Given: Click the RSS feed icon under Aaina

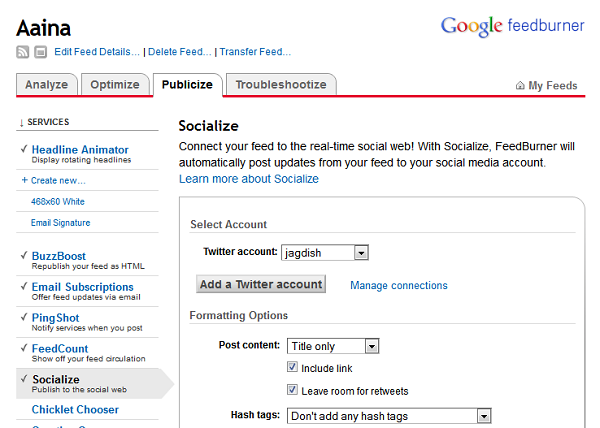Looking at the screenshot, I should (23, 52).
